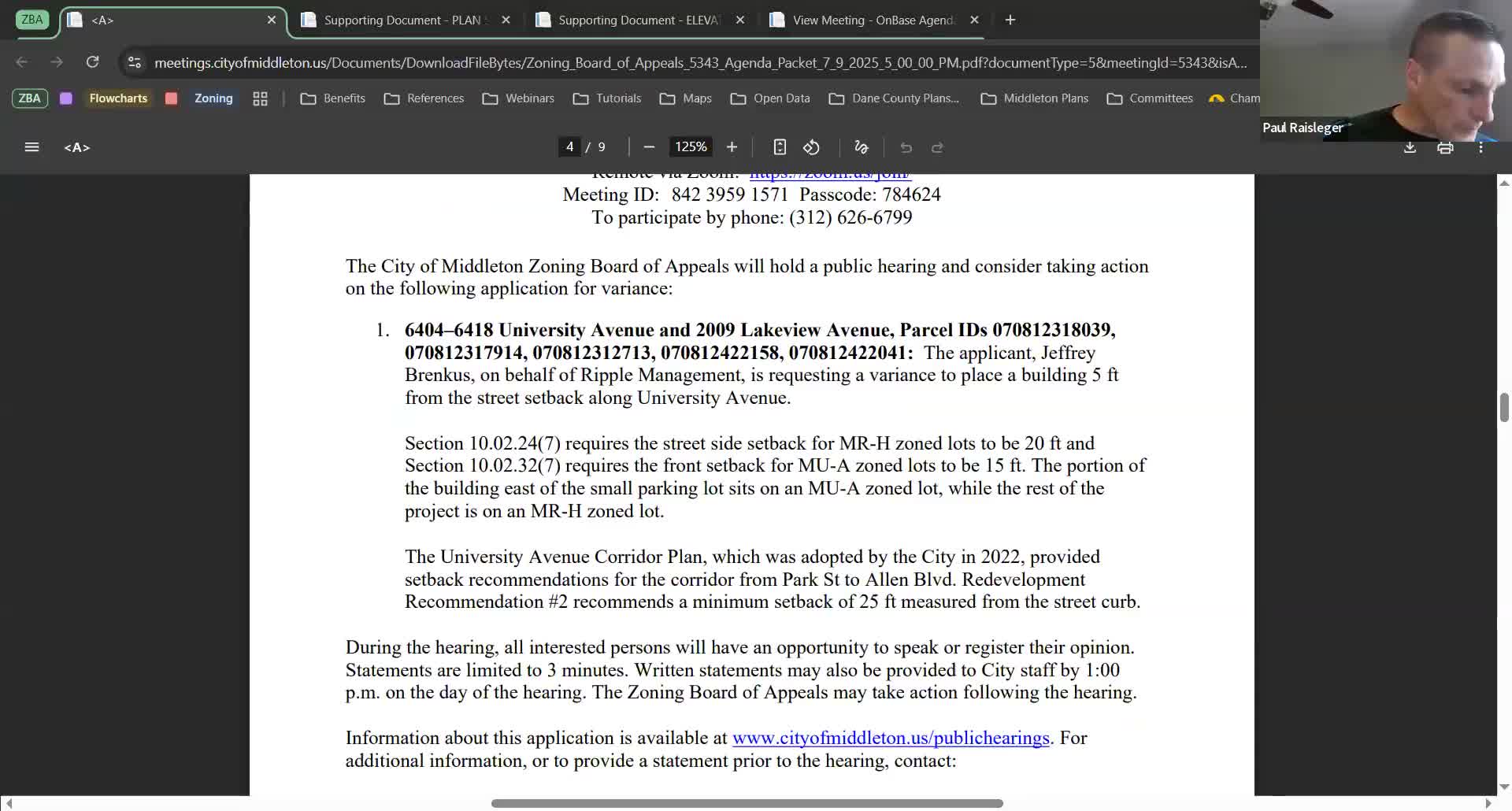Undo the last annotation
The height and width of the screenshot is (811, 1512).
[x=906, y=147]
